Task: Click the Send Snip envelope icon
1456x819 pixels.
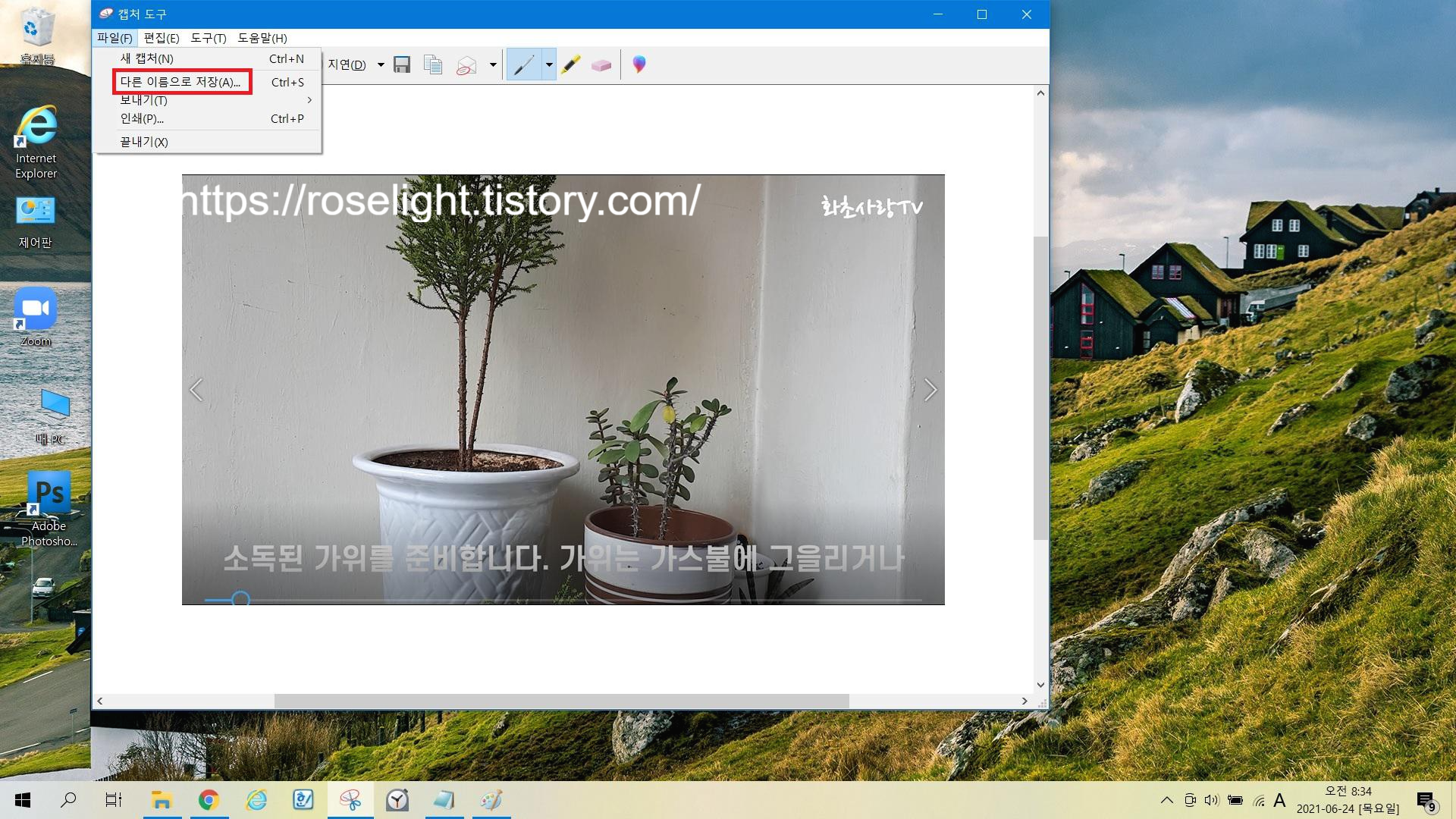Action: 466,65
